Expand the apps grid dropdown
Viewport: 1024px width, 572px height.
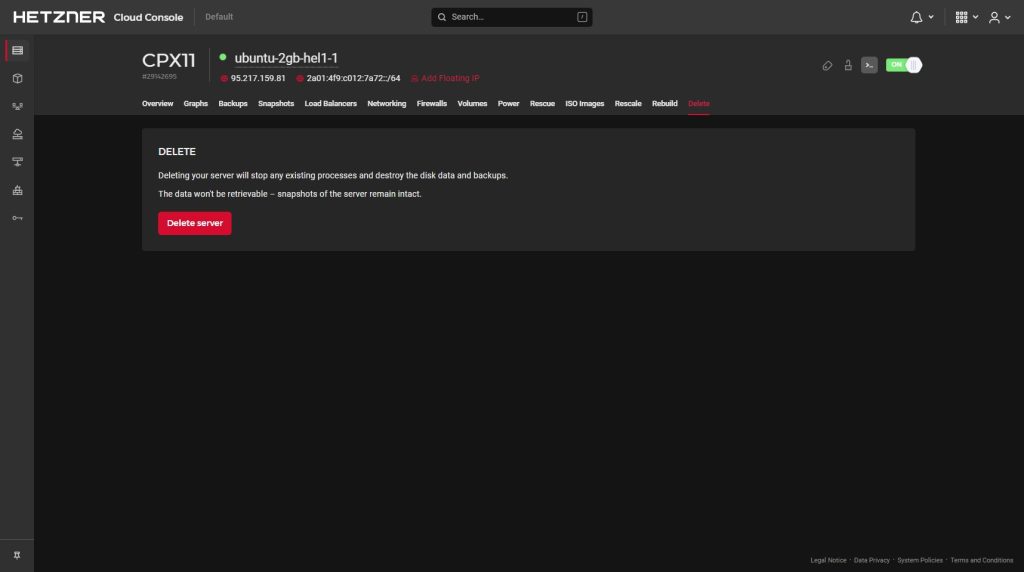click(x=966, y=17)
